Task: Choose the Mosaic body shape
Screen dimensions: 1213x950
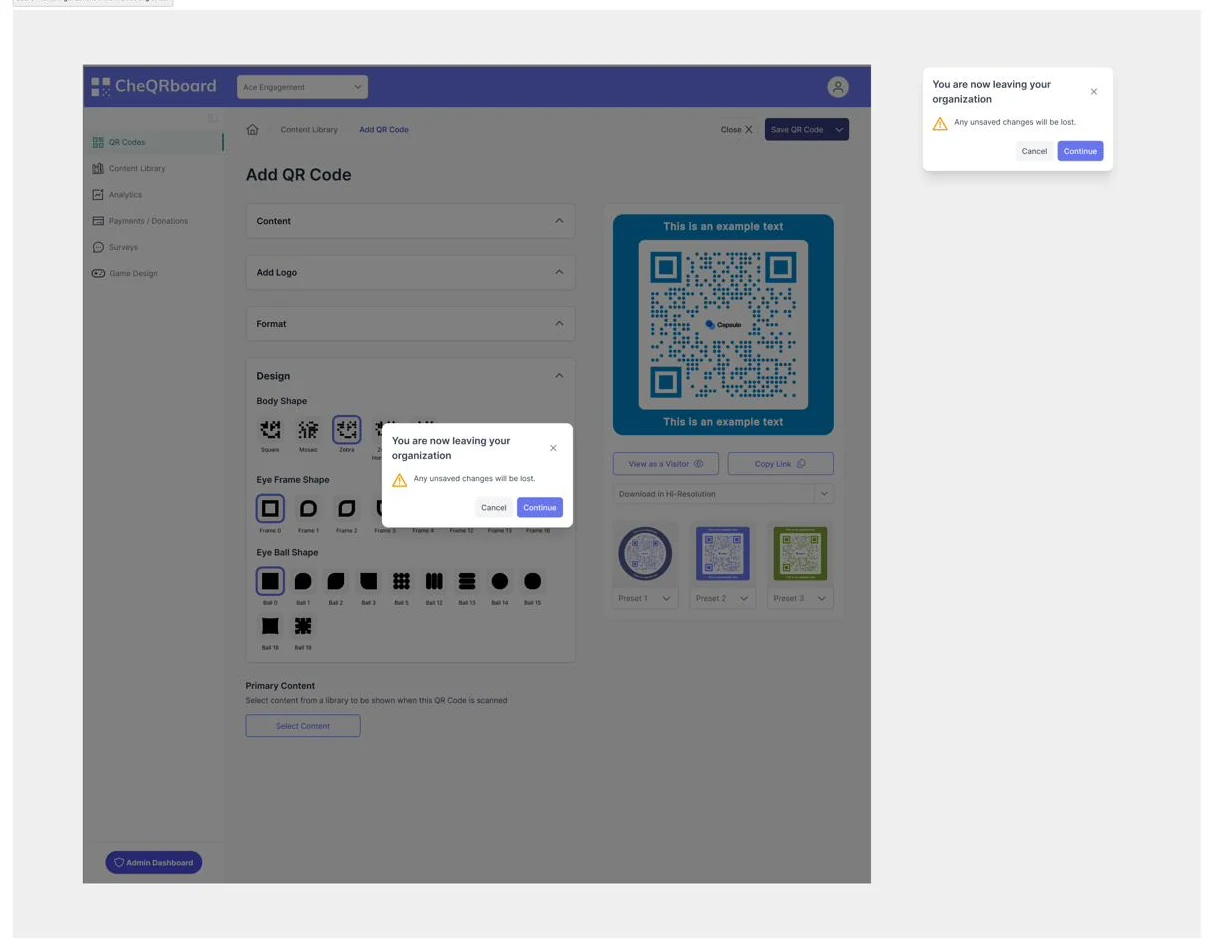Action: tap(308, 430)
